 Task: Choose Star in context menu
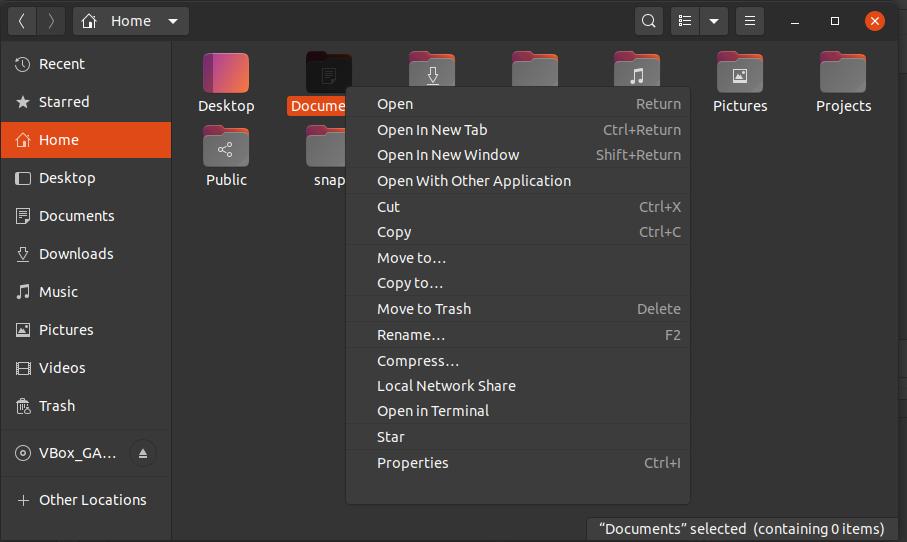[518, 437]
